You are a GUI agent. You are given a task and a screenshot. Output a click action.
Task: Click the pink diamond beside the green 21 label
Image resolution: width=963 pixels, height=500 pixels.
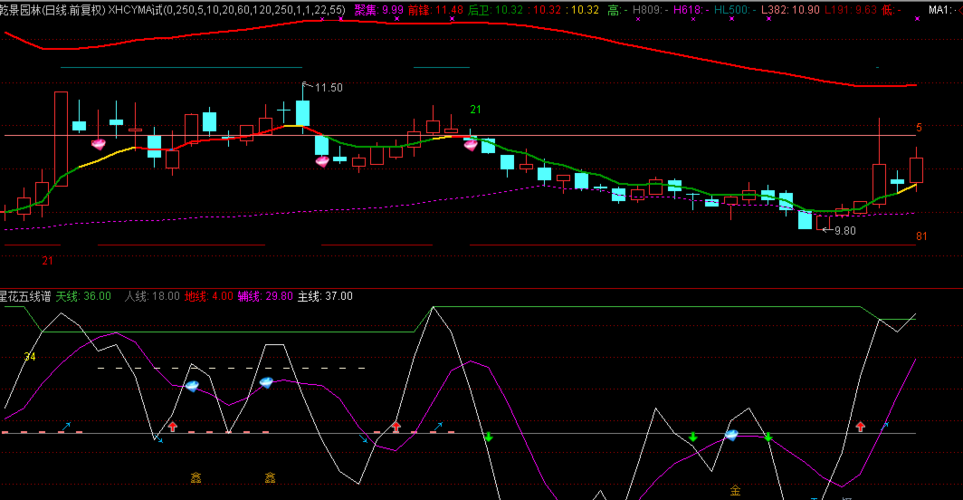[x=470, y=145]
